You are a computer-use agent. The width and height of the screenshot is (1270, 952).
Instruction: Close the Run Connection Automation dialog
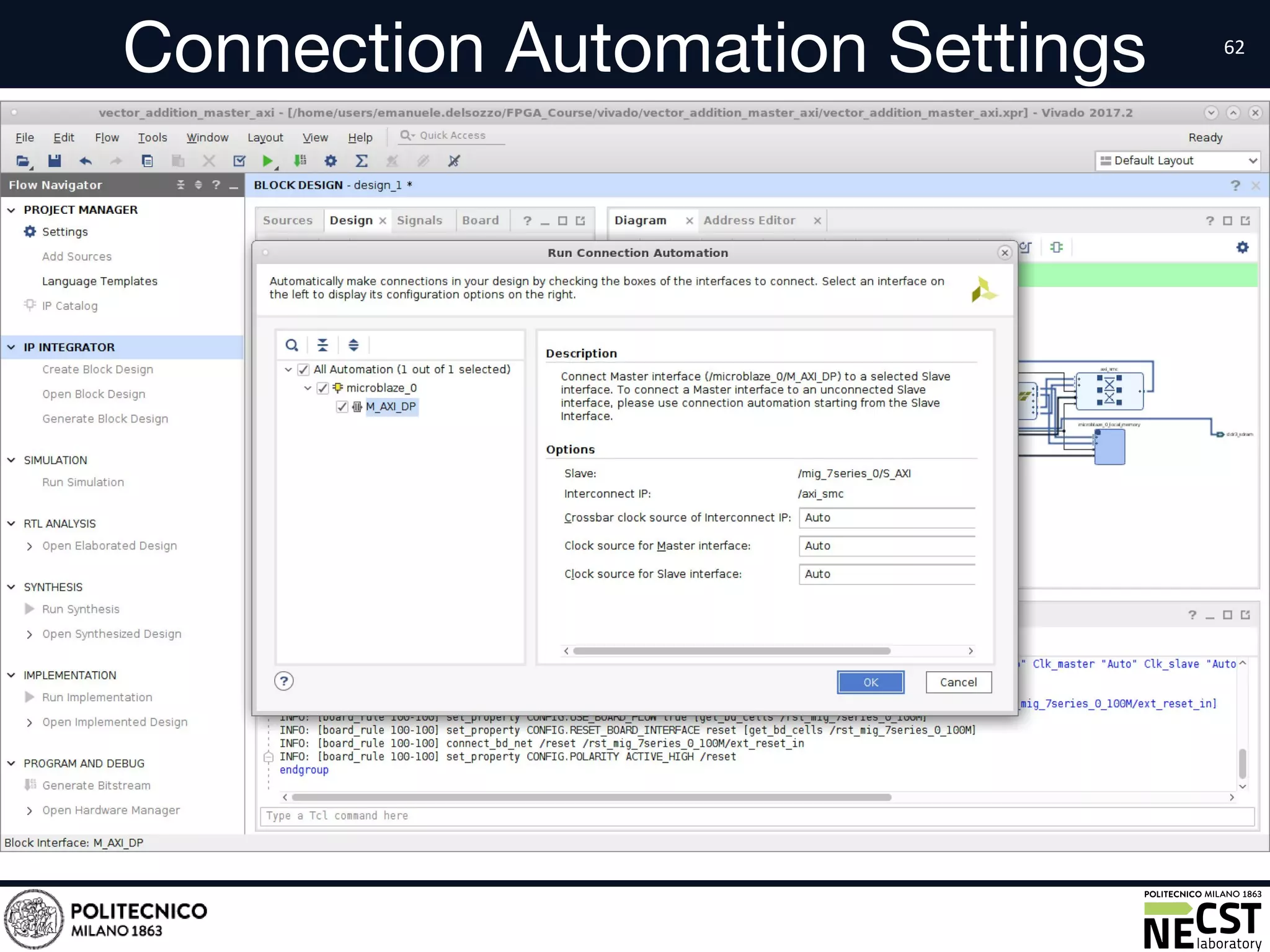point(1005,252)
